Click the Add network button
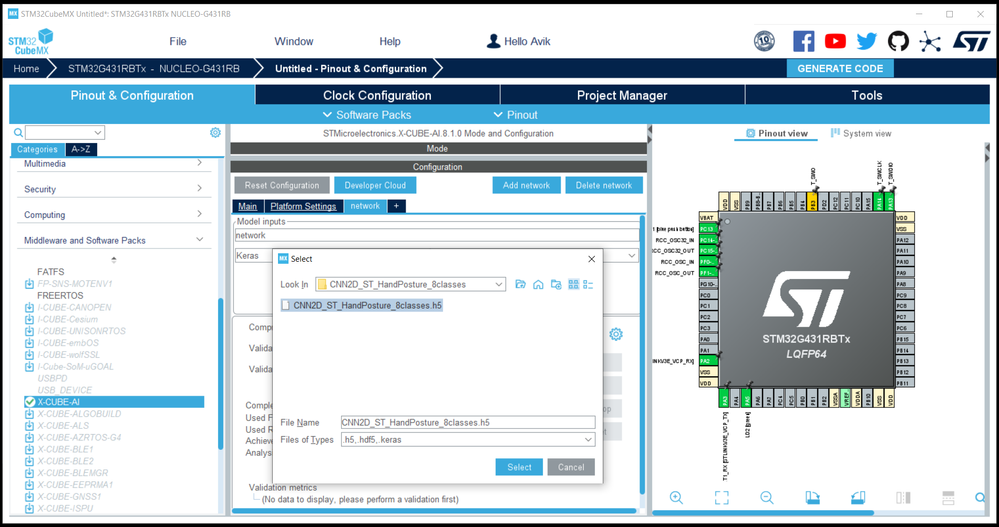The image size is (999, 527). [x=526, y=185]
